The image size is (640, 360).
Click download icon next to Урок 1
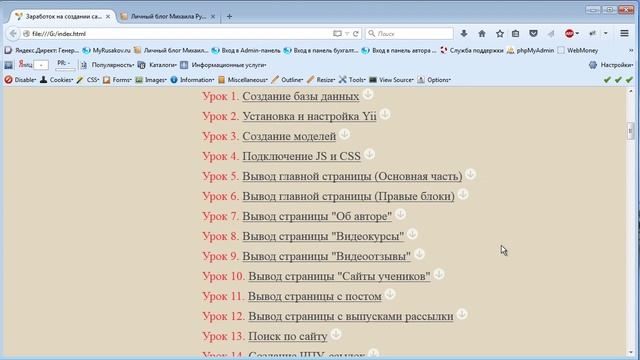[368, 94]
